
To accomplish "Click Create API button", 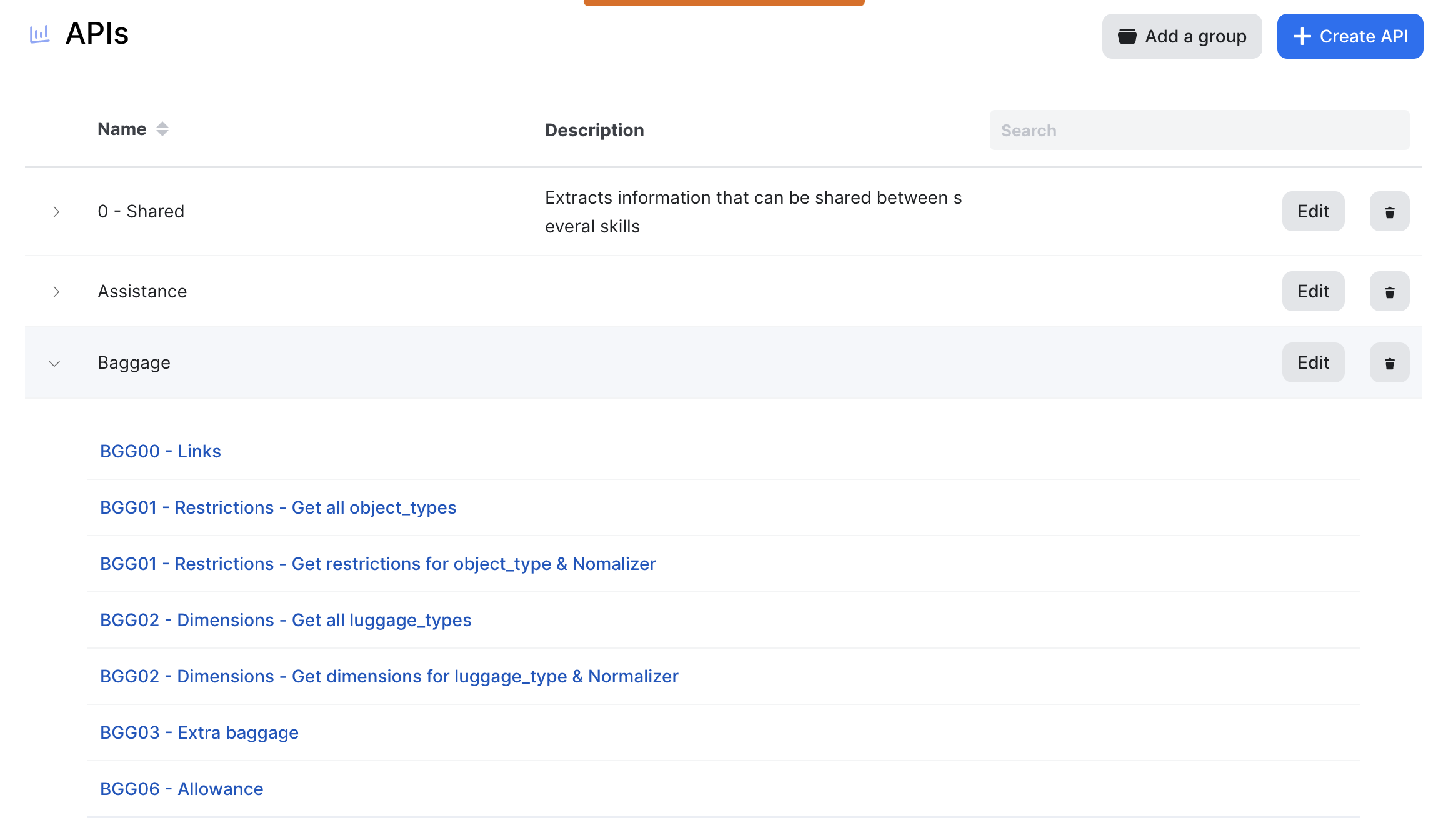I will (x=1349, y=36).
